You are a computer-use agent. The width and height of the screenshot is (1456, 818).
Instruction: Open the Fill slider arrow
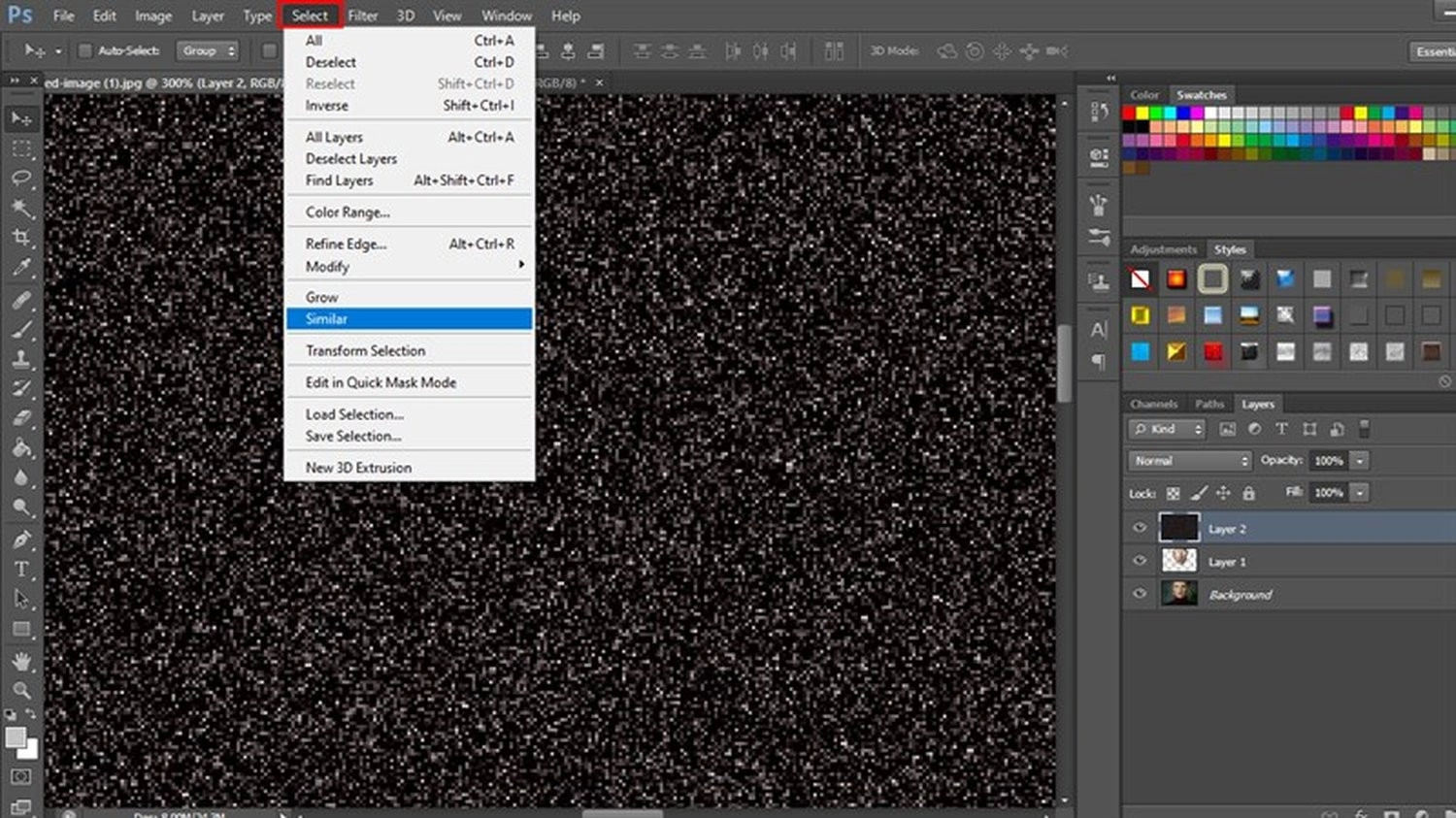(1360, 493)
